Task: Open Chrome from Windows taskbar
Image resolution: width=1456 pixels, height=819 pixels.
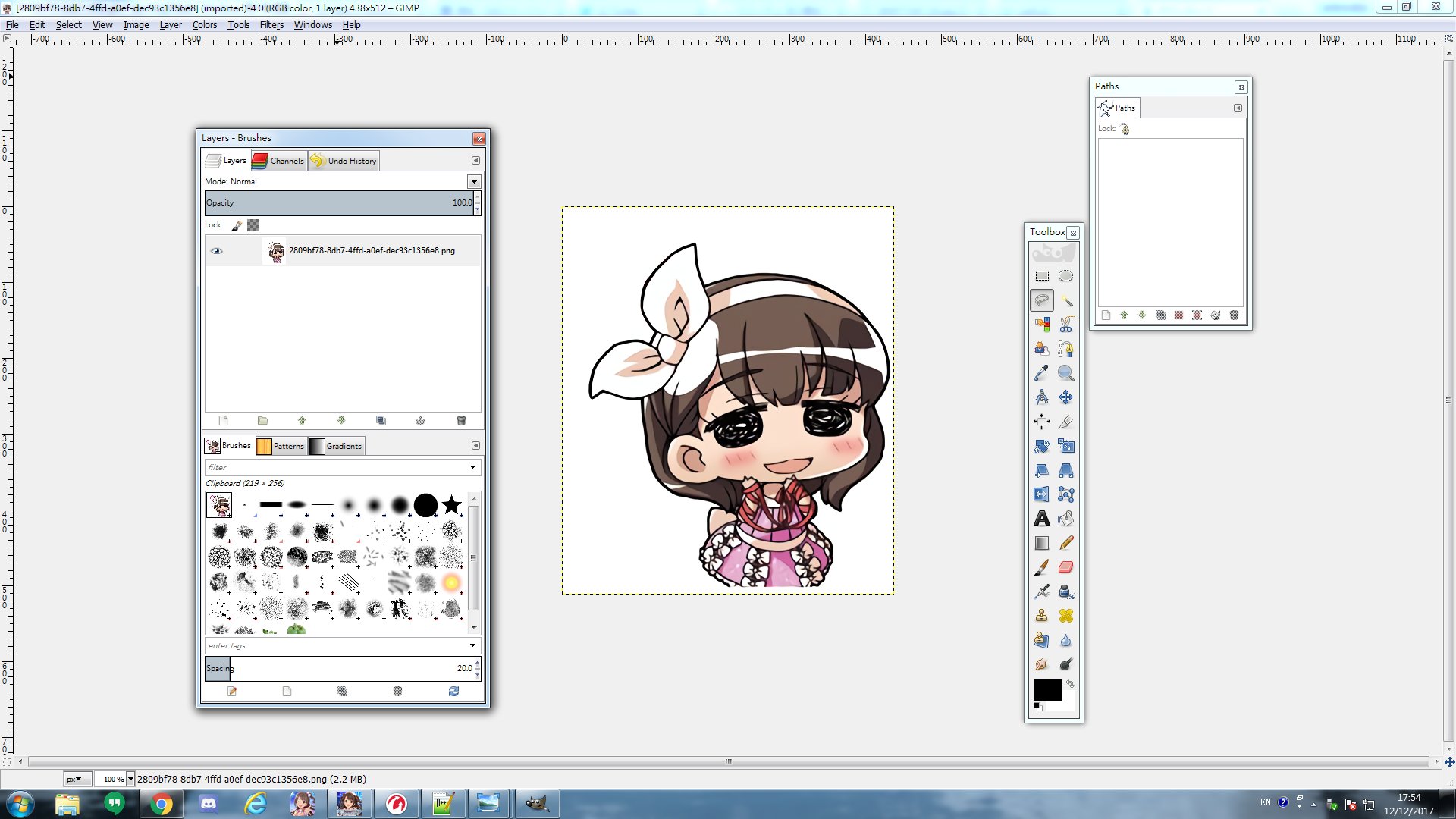Action: pos(161,804)
